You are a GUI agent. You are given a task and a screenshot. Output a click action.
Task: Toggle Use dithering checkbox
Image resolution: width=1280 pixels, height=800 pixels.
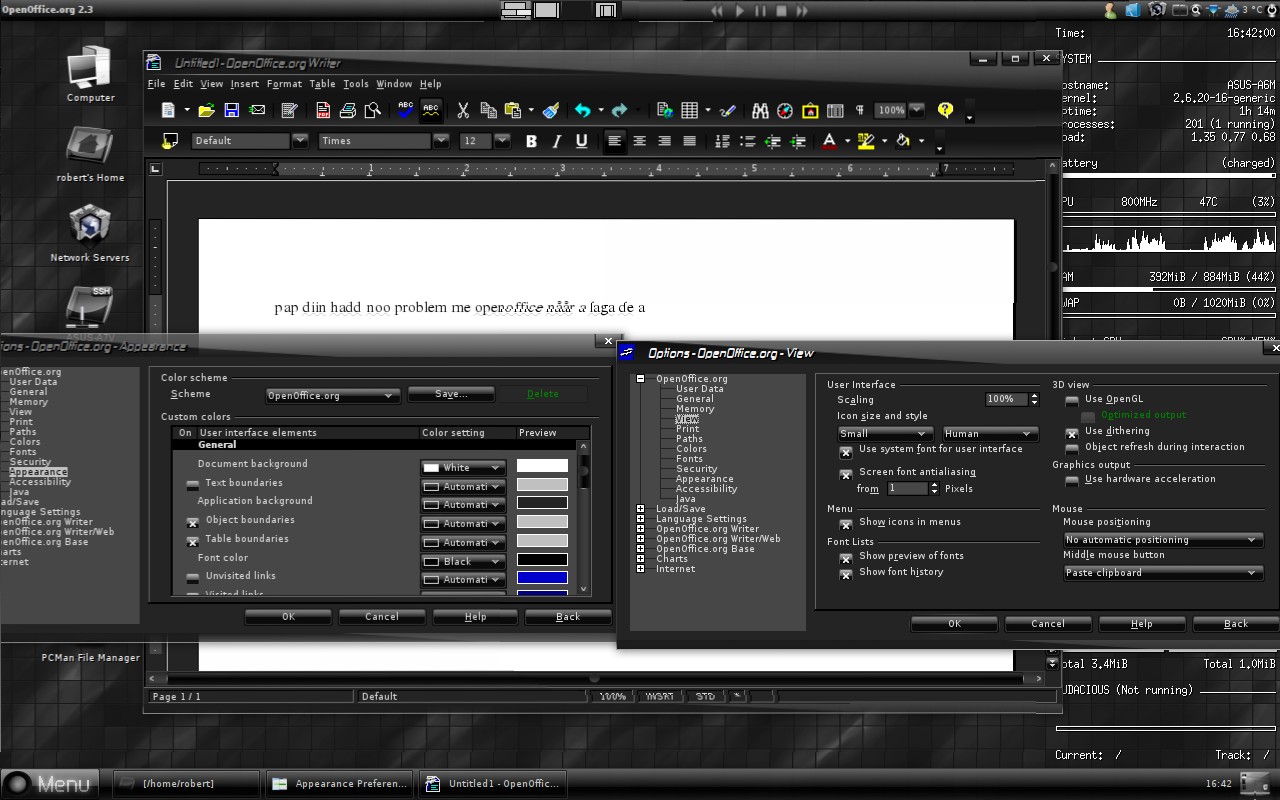click(1072, 433)
